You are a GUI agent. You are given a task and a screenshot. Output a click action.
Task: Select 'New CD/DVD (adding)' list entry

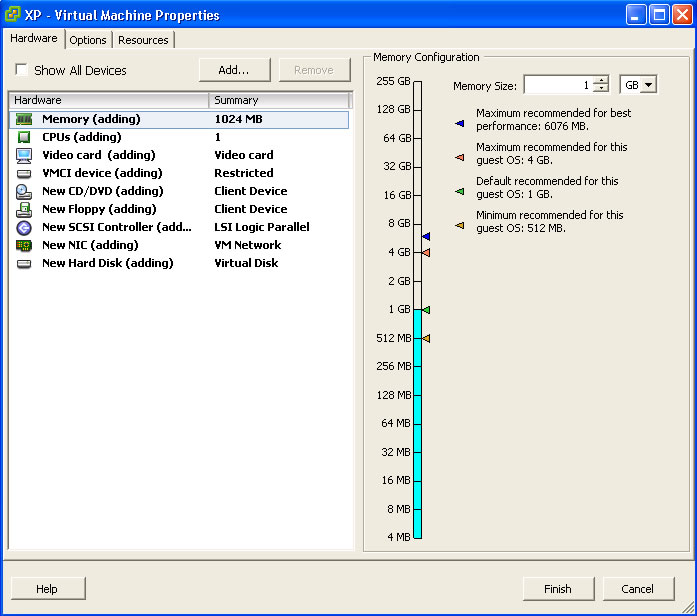tap(103, 191)
